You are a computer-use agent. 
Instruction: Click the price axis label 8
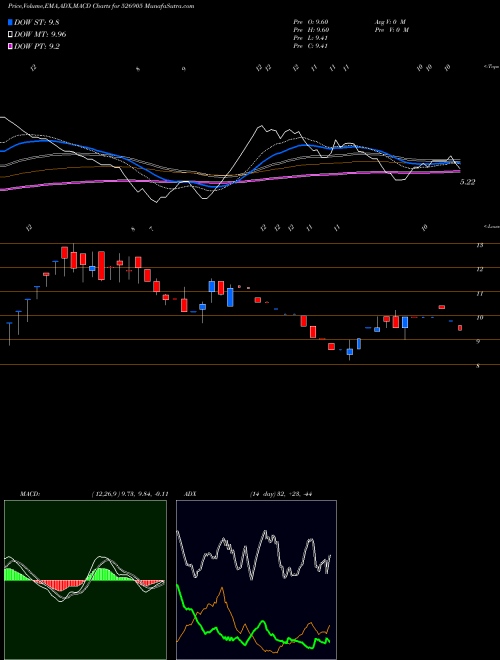478,366
